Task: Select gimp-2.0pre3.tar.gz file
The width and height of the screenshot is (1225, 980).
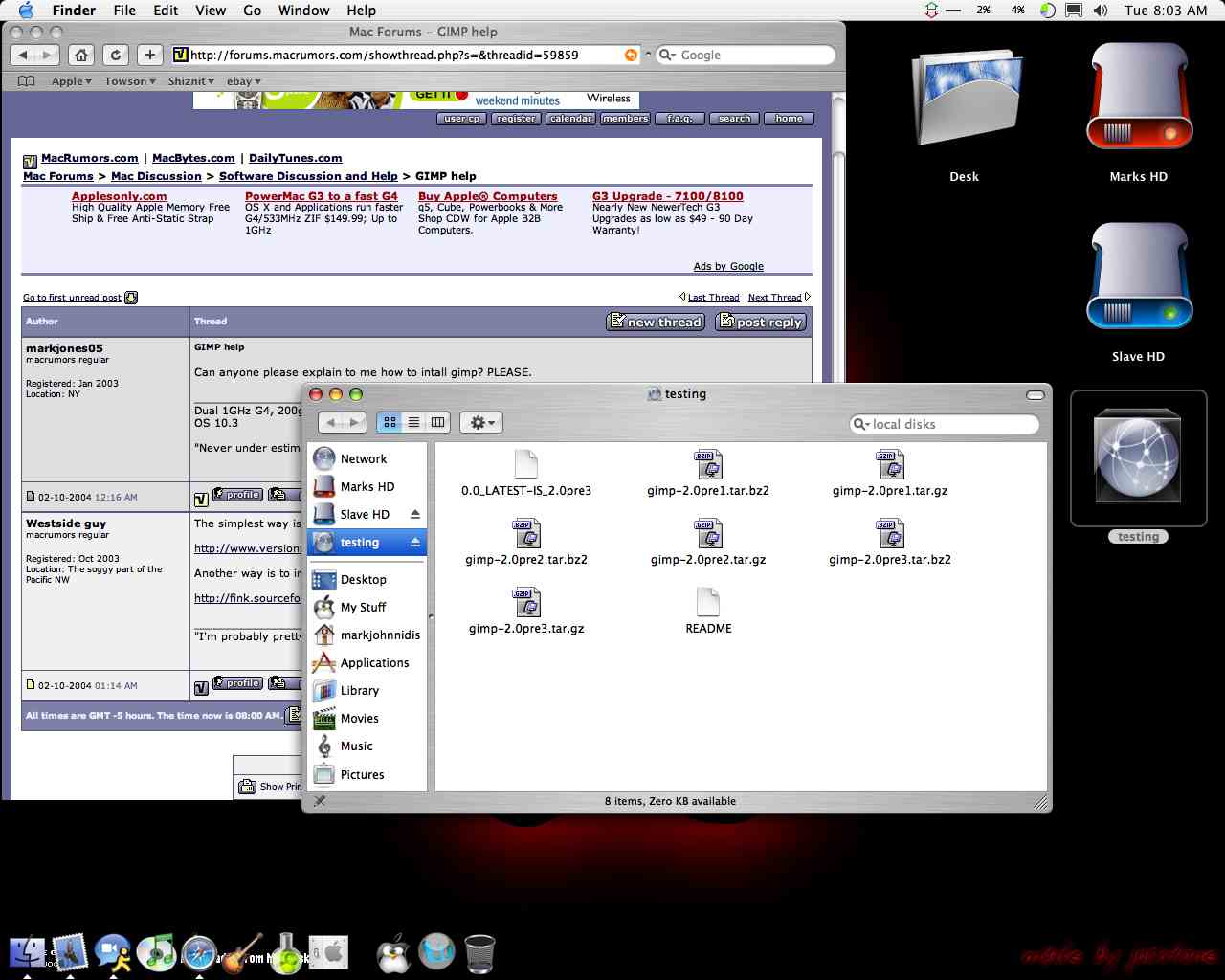Action: click(526, 611)
